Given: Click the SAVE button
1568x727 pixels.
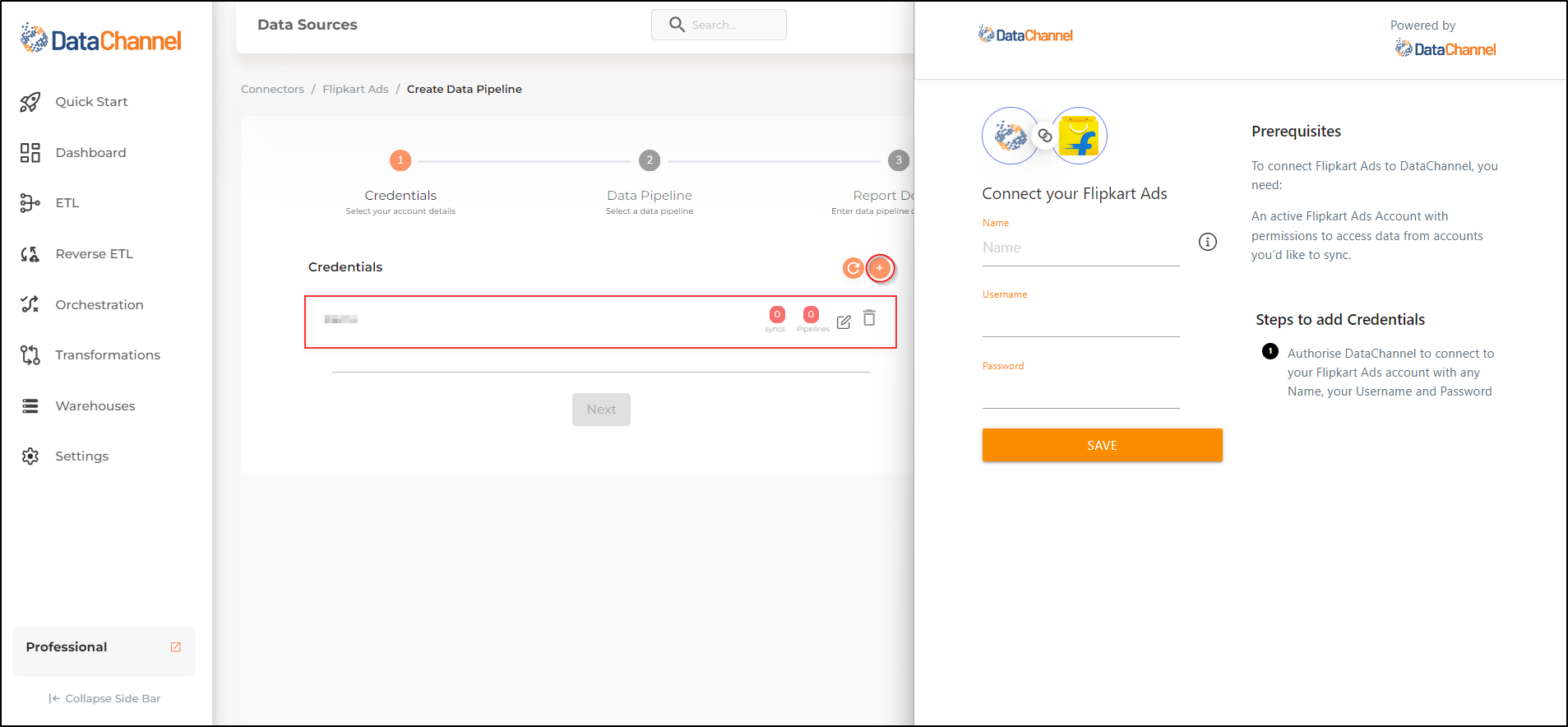Looking at the screenshot, I should (1102, 445).
